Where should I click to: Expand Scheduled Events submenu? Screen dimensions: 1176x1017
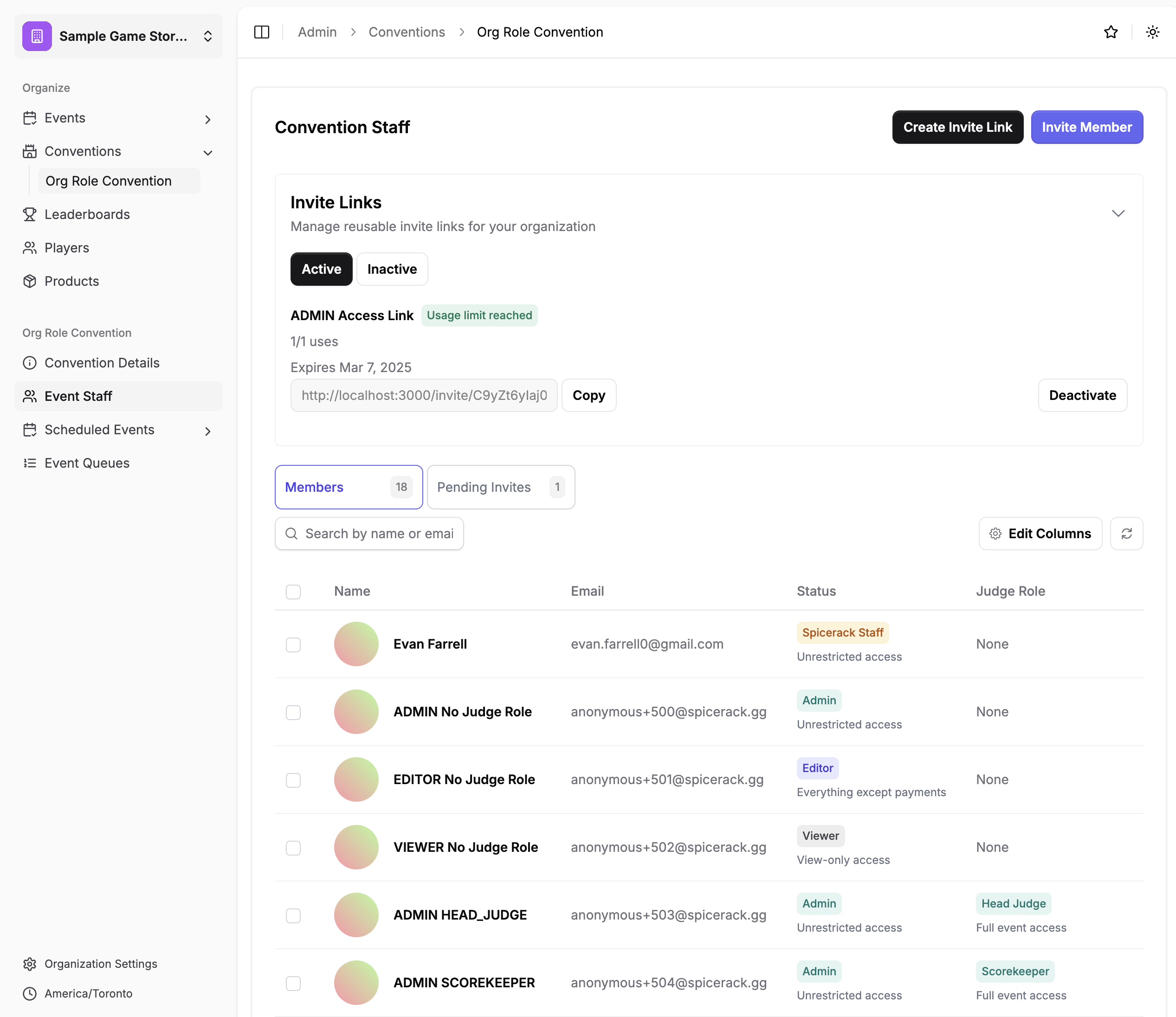208,431
